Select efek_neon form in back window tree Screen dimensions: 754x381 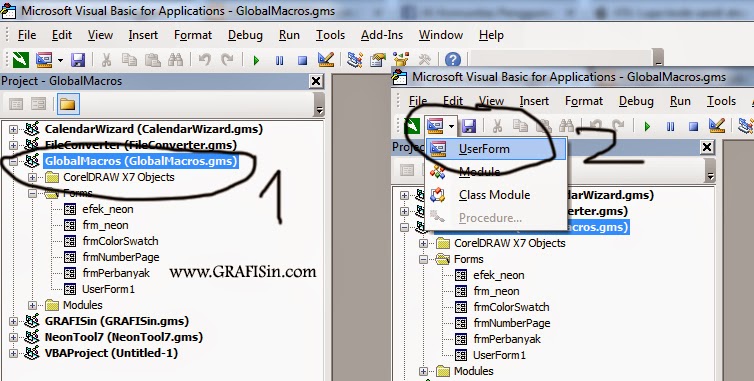tap(108, 209)
